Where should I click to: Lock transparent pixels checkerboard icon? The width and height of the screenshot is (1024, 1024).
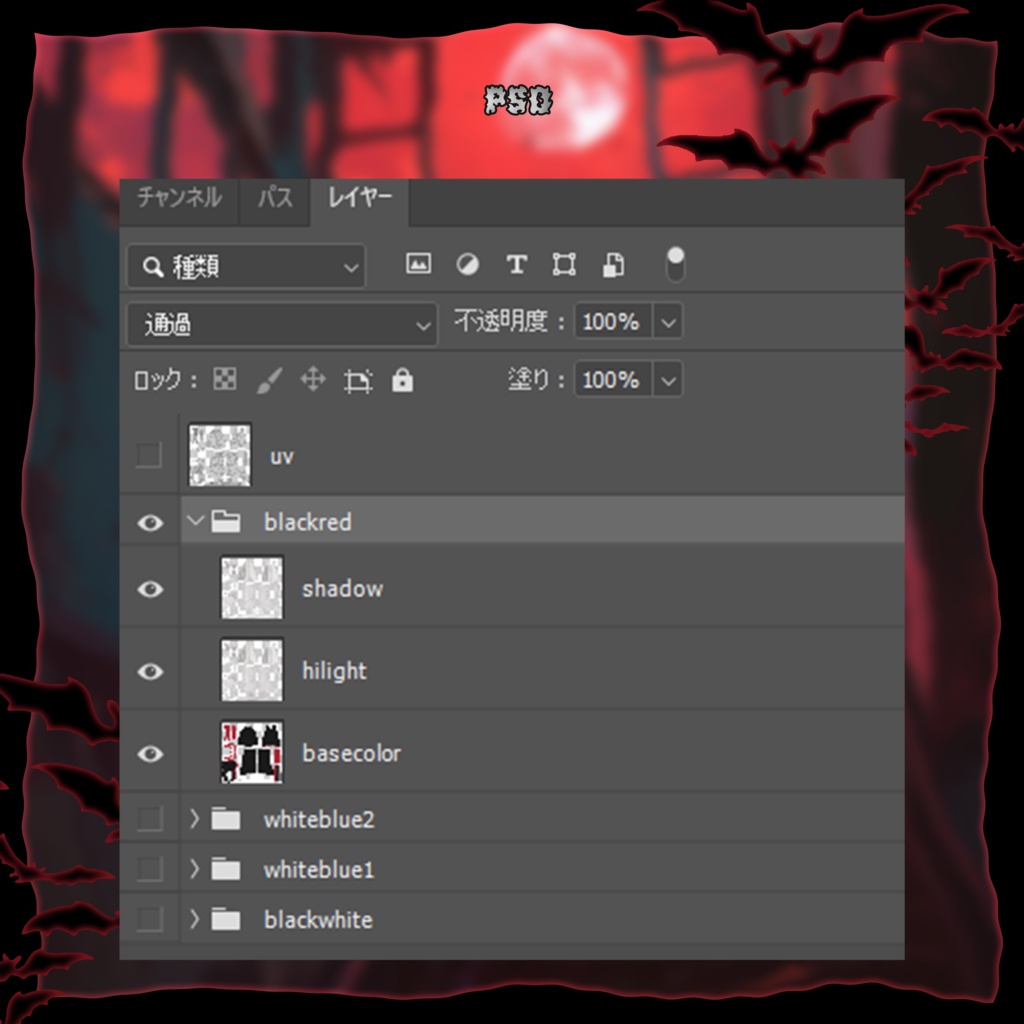pyautogui.click(x=225, y=379)
